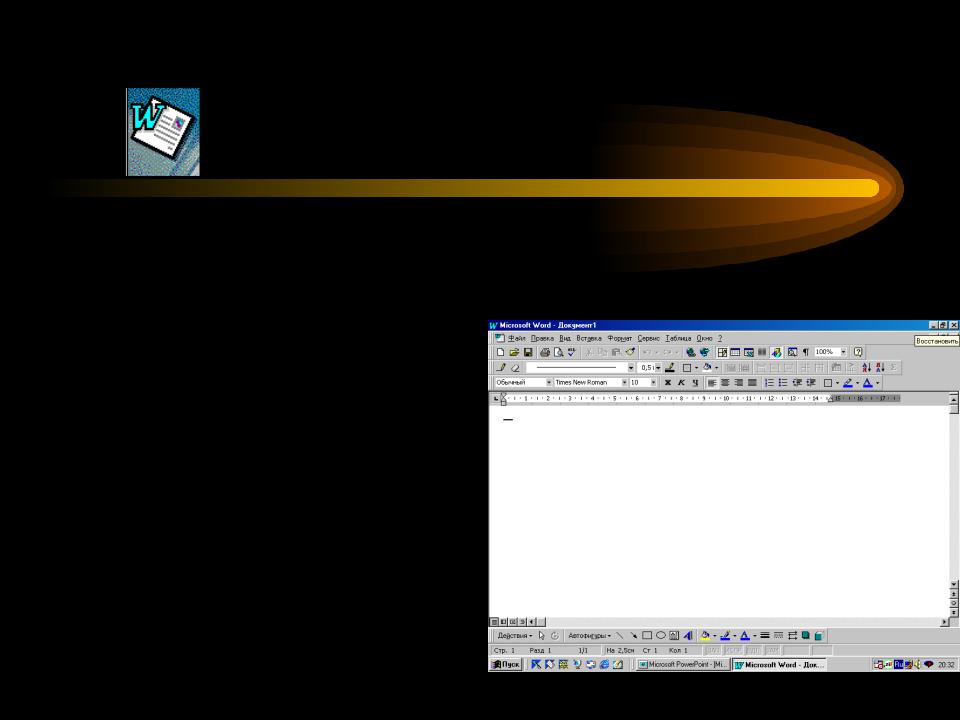Screen dimensions: 960x720
Task: Create a new blank document
Action: [x=500, y=352]
